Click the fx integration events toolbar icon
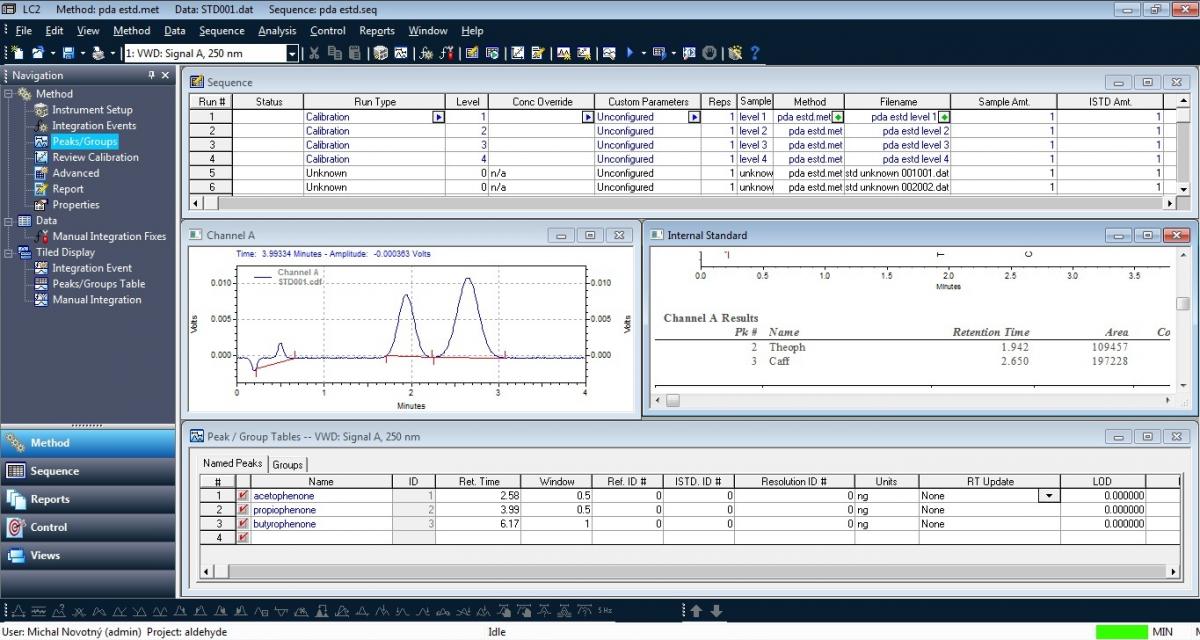This screenshot has width=1200, height=640. click(x=425, y=53)
